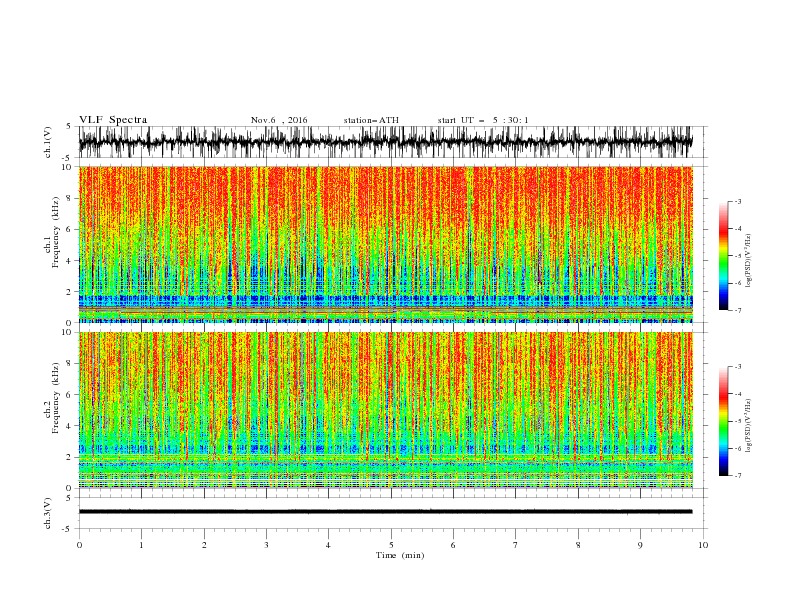
Task: Click time axis tick label '1'
Action: click(141, 545)
